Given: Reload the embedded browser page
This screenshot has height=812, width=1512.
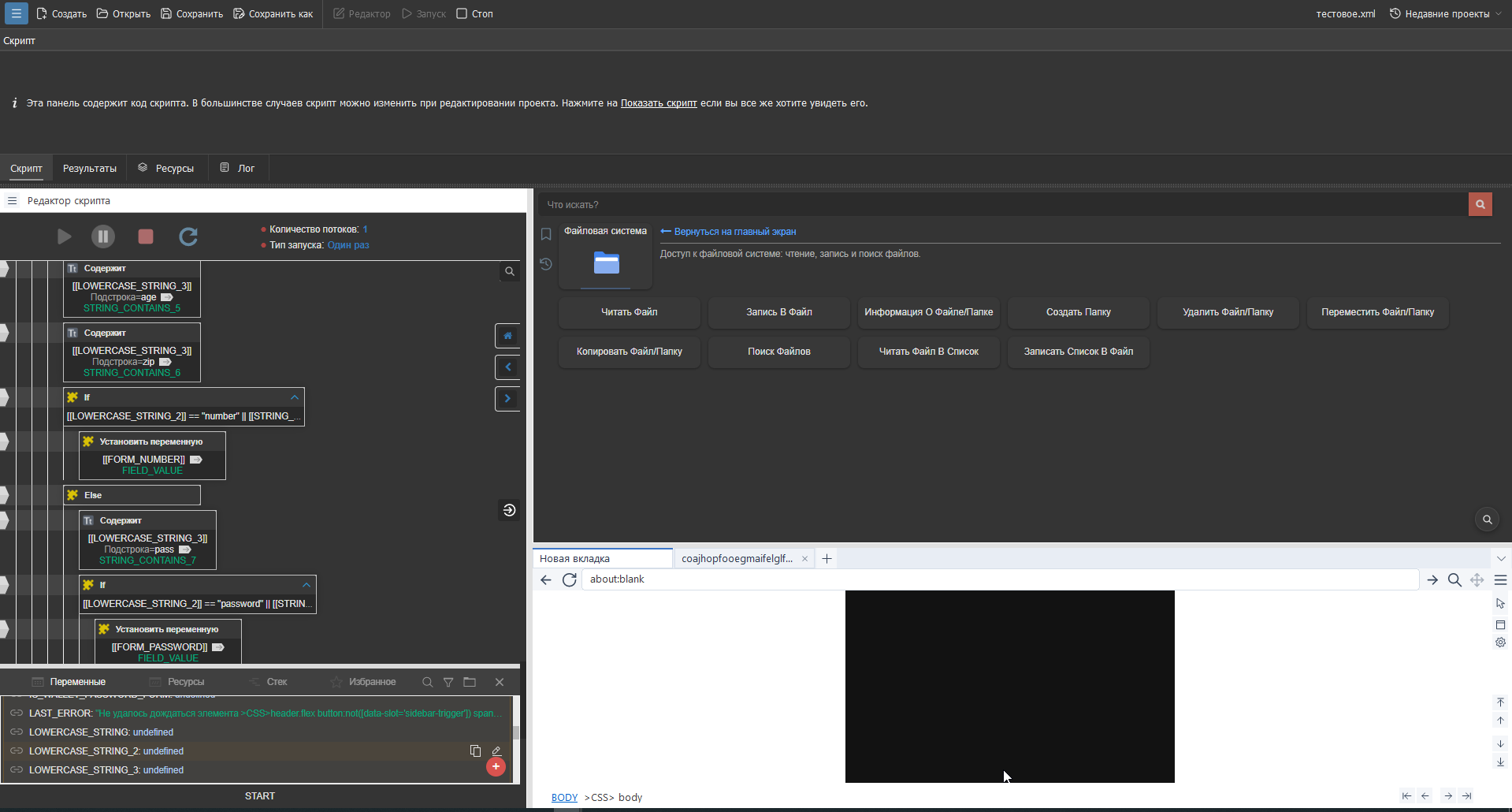Looking at the screenshot, I should (x=570, y=579).
